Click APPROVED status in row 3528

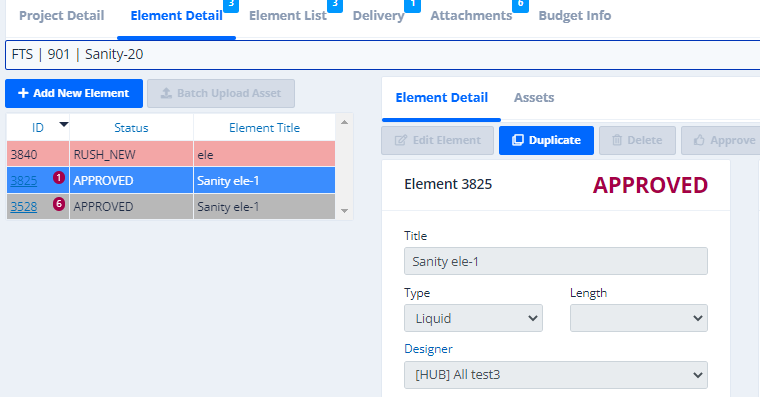pyautogui.click(x=131, y=206)
